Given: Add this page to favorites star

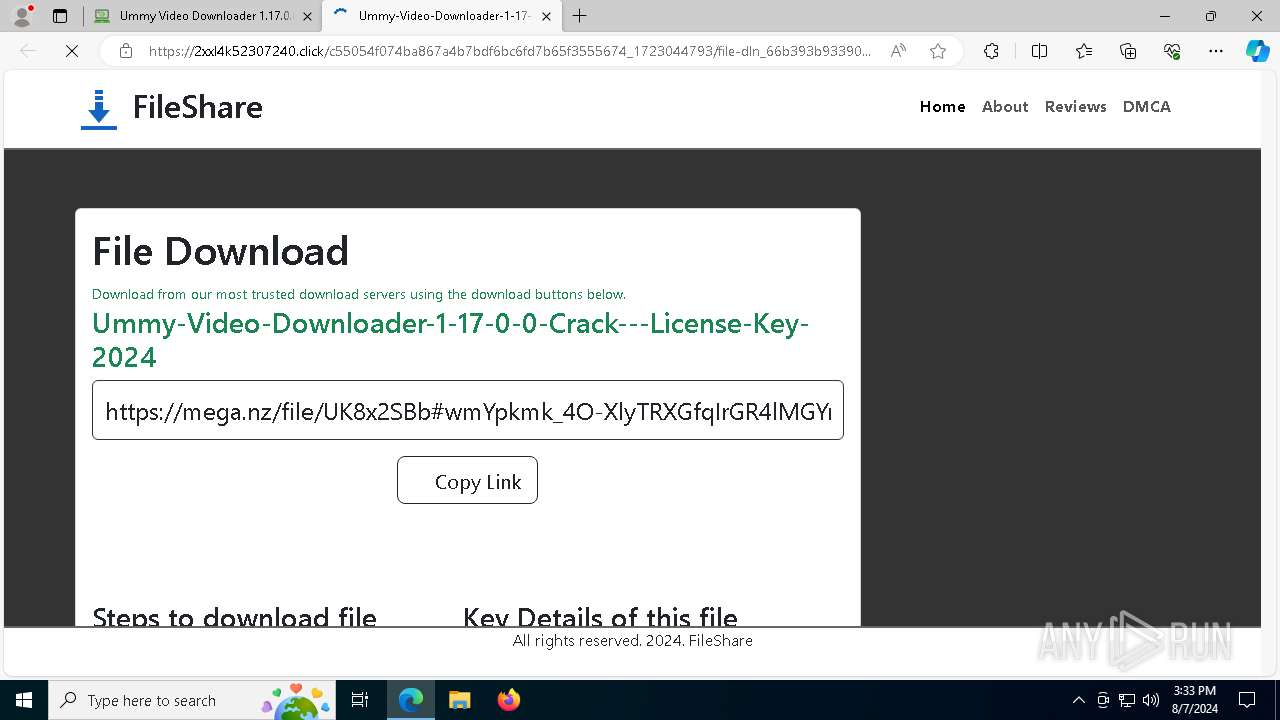Looking at the screenshot, I should click(938, 51).
